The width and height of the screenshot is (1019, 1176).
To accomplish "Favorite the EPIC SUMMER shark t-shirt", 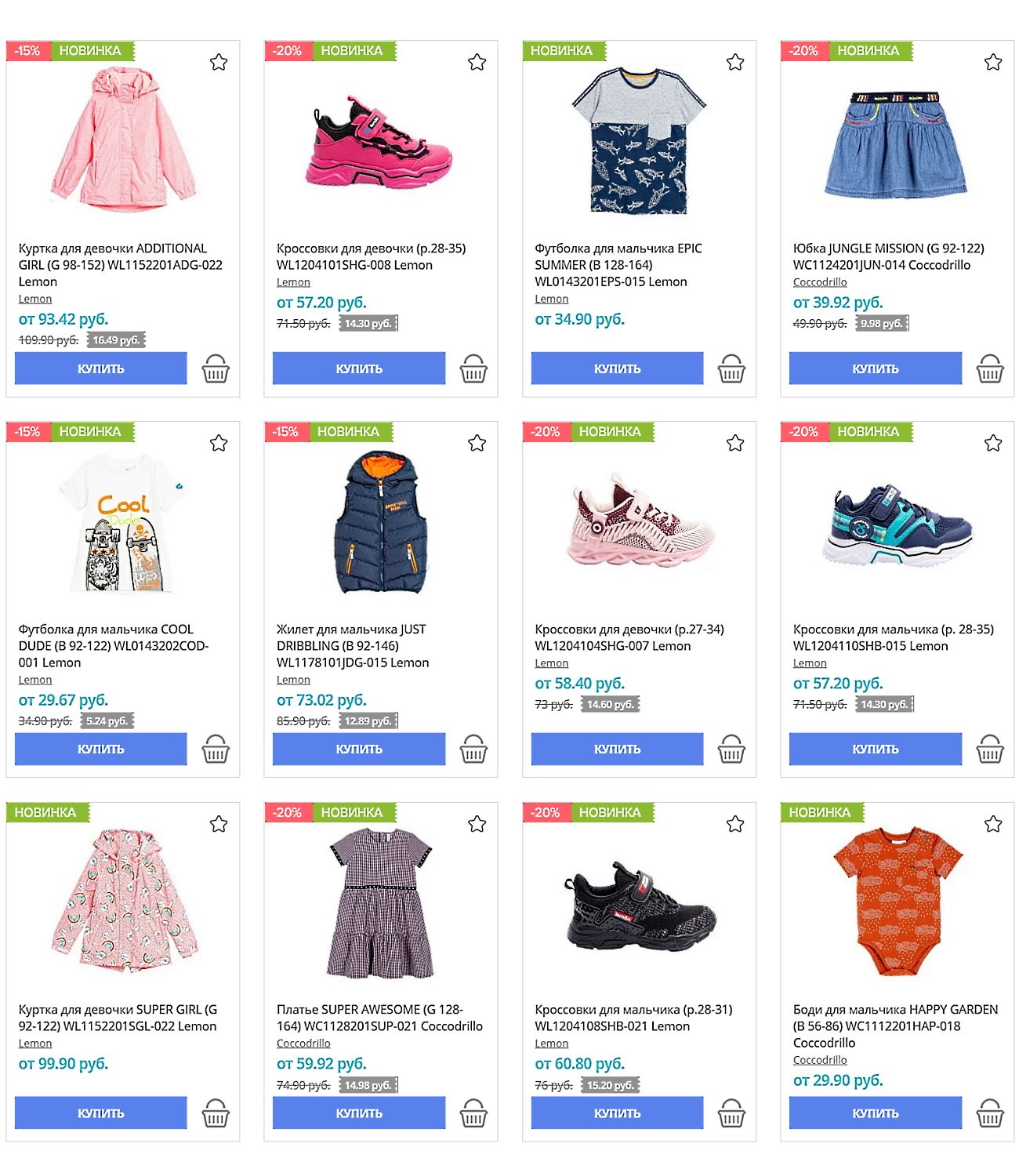I will click(x=735, y=62).
